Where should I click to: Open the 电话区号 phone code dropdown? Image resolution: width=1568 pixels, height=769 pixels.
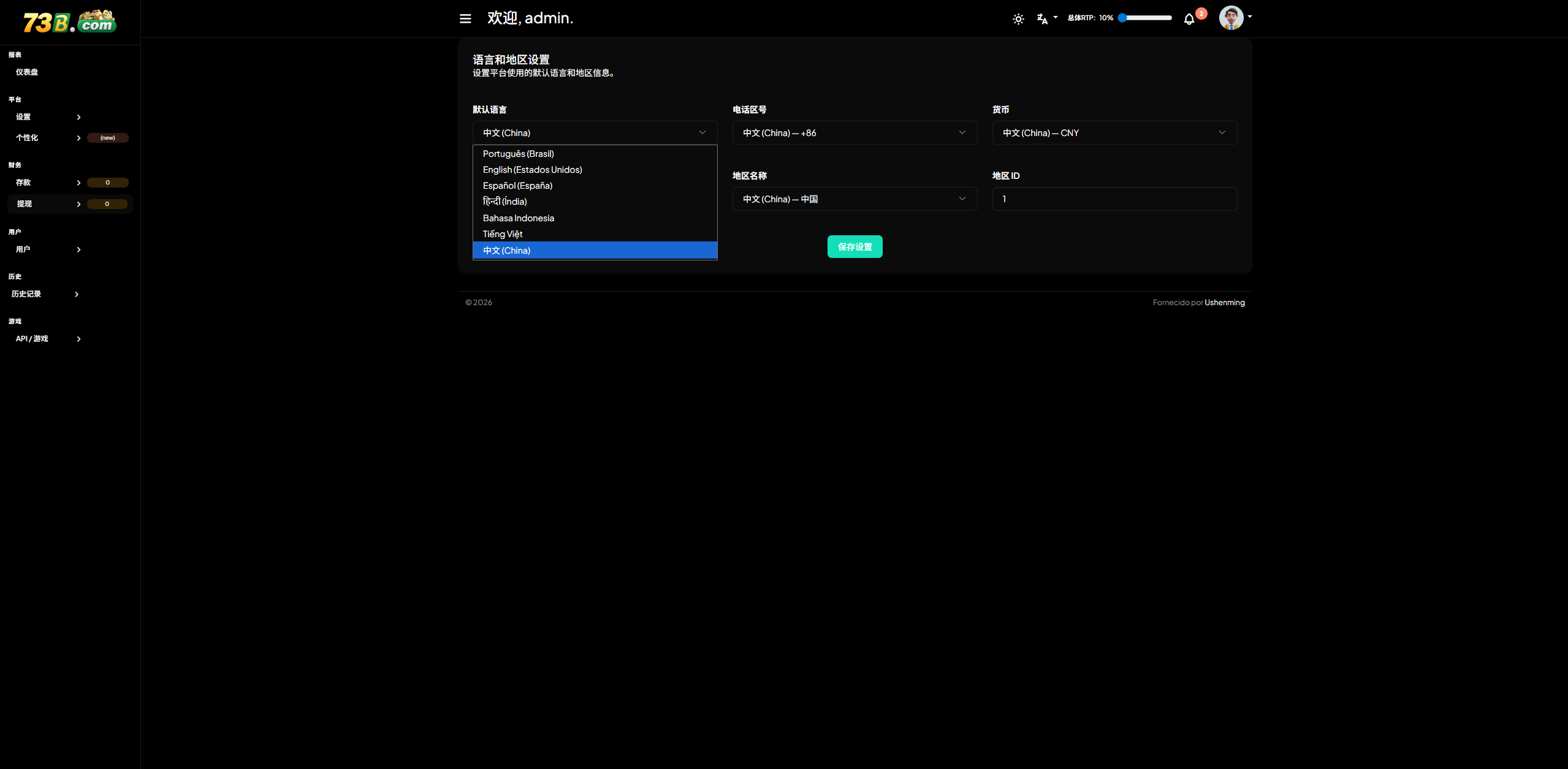pyautogui.click(x=854, y=133)
